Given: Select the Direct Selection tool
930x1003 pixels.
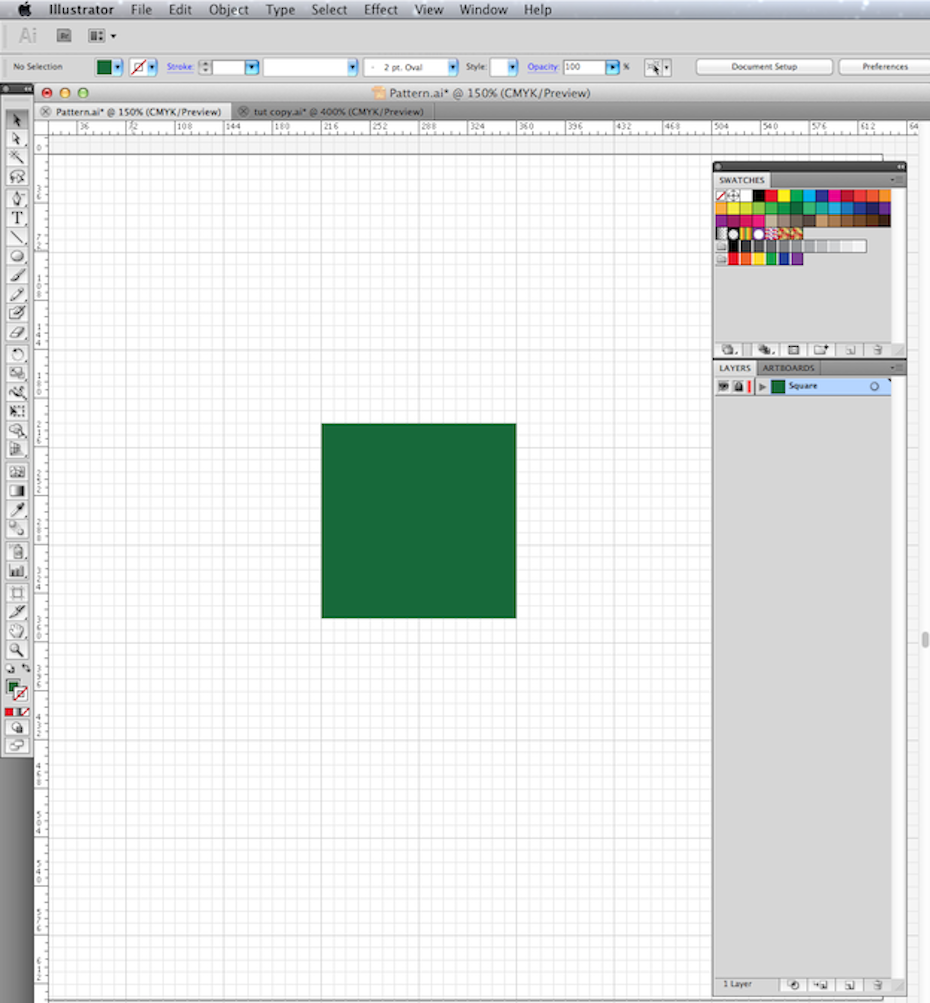Looking at the screenshot, I should [x=17, y=138].
